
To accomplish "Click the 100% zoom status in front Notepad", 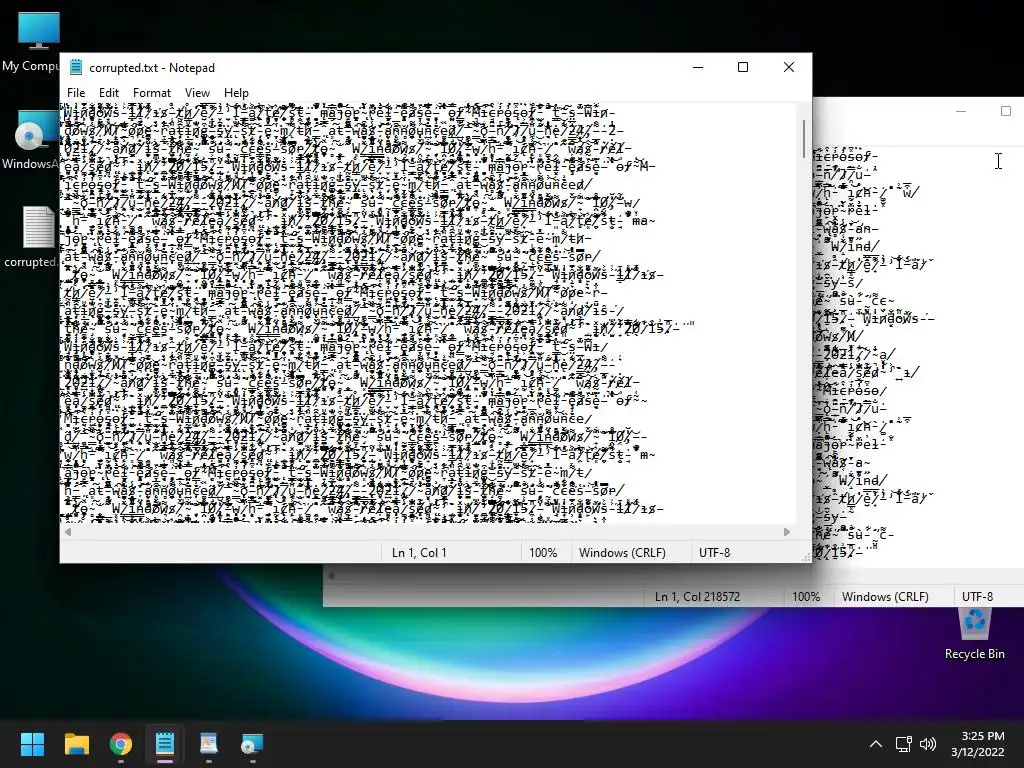I will click(x=543, y=552).
